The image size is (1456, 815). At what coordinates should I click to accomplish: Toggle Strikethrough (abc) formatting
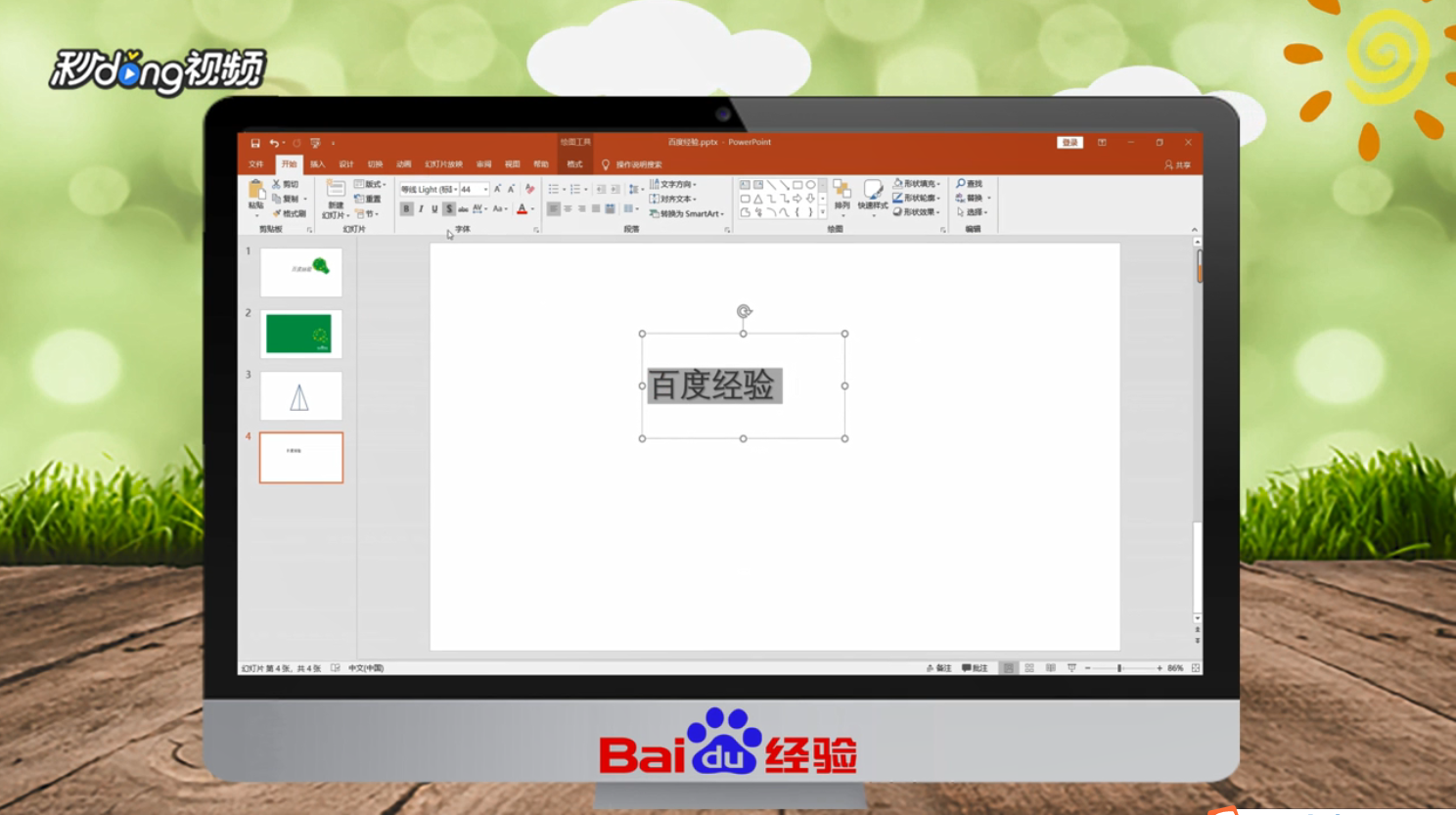[463, 209]
